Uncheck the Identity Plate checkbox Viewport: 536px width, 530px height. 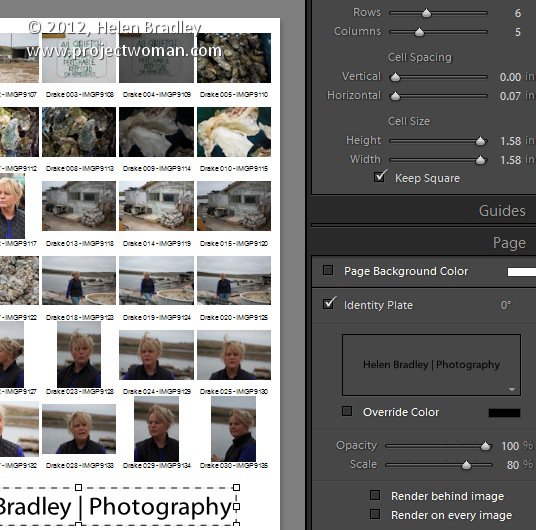[329, 304]
